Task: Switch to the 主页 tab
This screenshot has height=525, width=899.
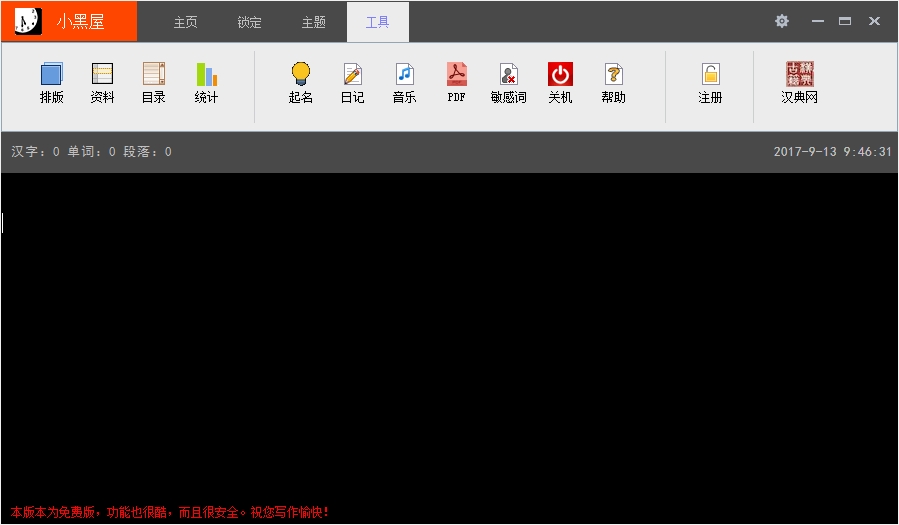Action: [186, 22]
